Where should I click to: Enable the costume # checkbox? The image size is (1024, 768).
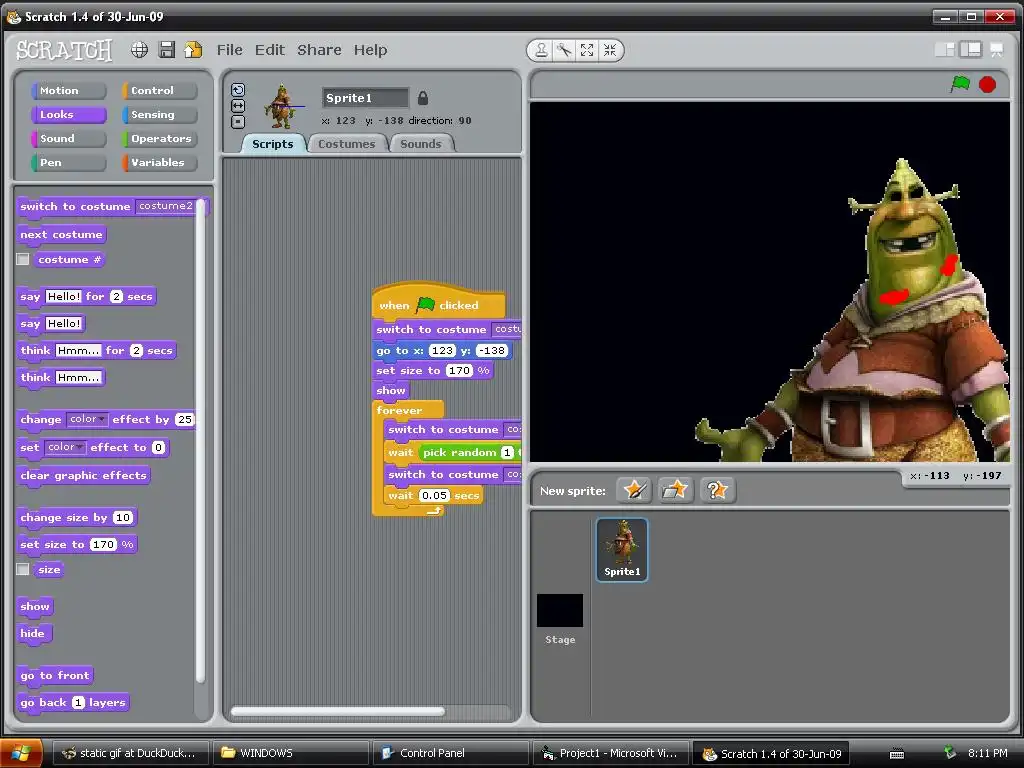[23, 259]
